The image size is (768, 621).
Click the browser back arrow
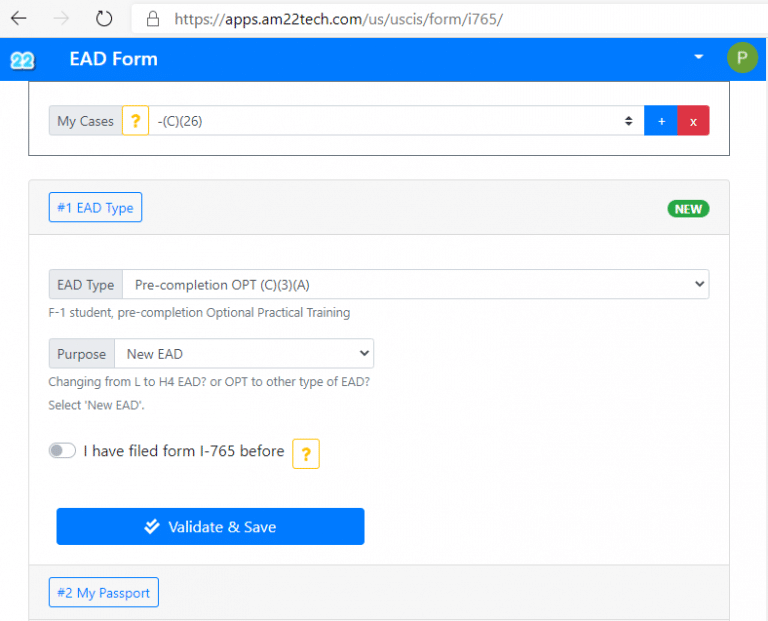point(19,19)
